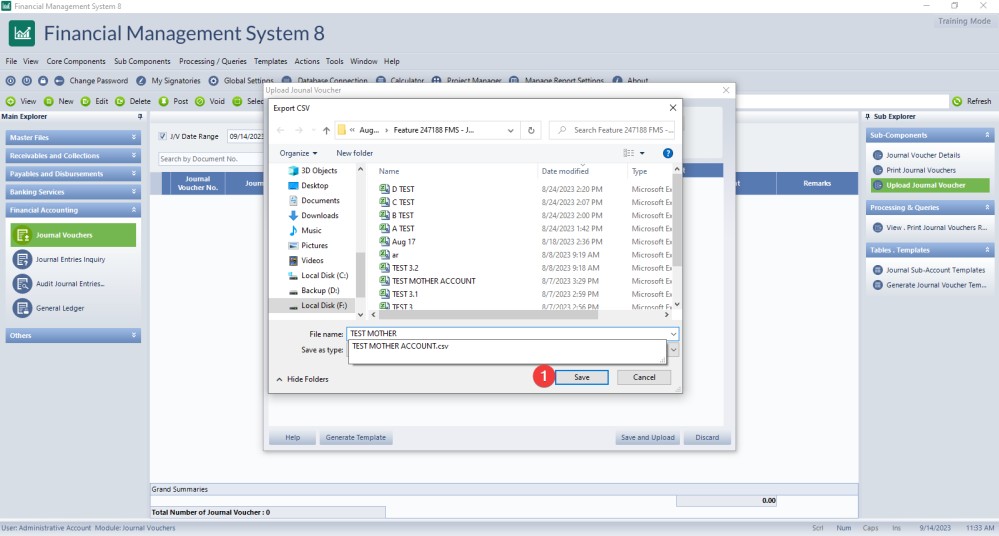Select the TEST MOTHER ACCOUNT.csv suggestion
This screenshot has height=536, width=999.
pos(400,345)
